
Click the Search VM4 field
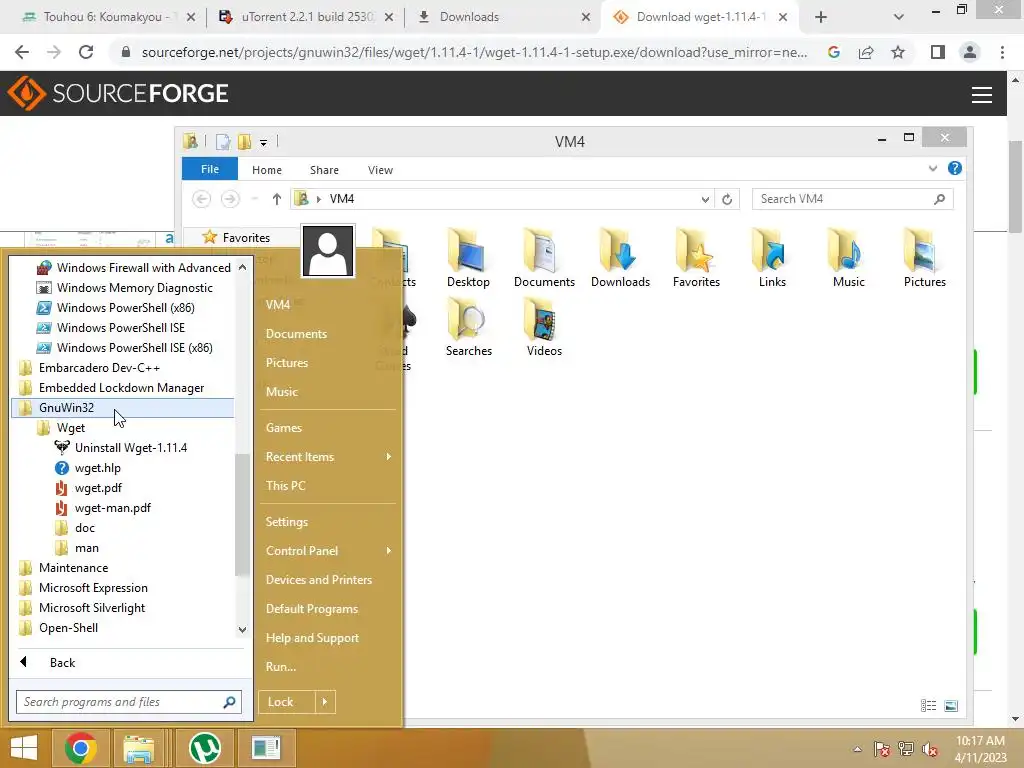852,199
